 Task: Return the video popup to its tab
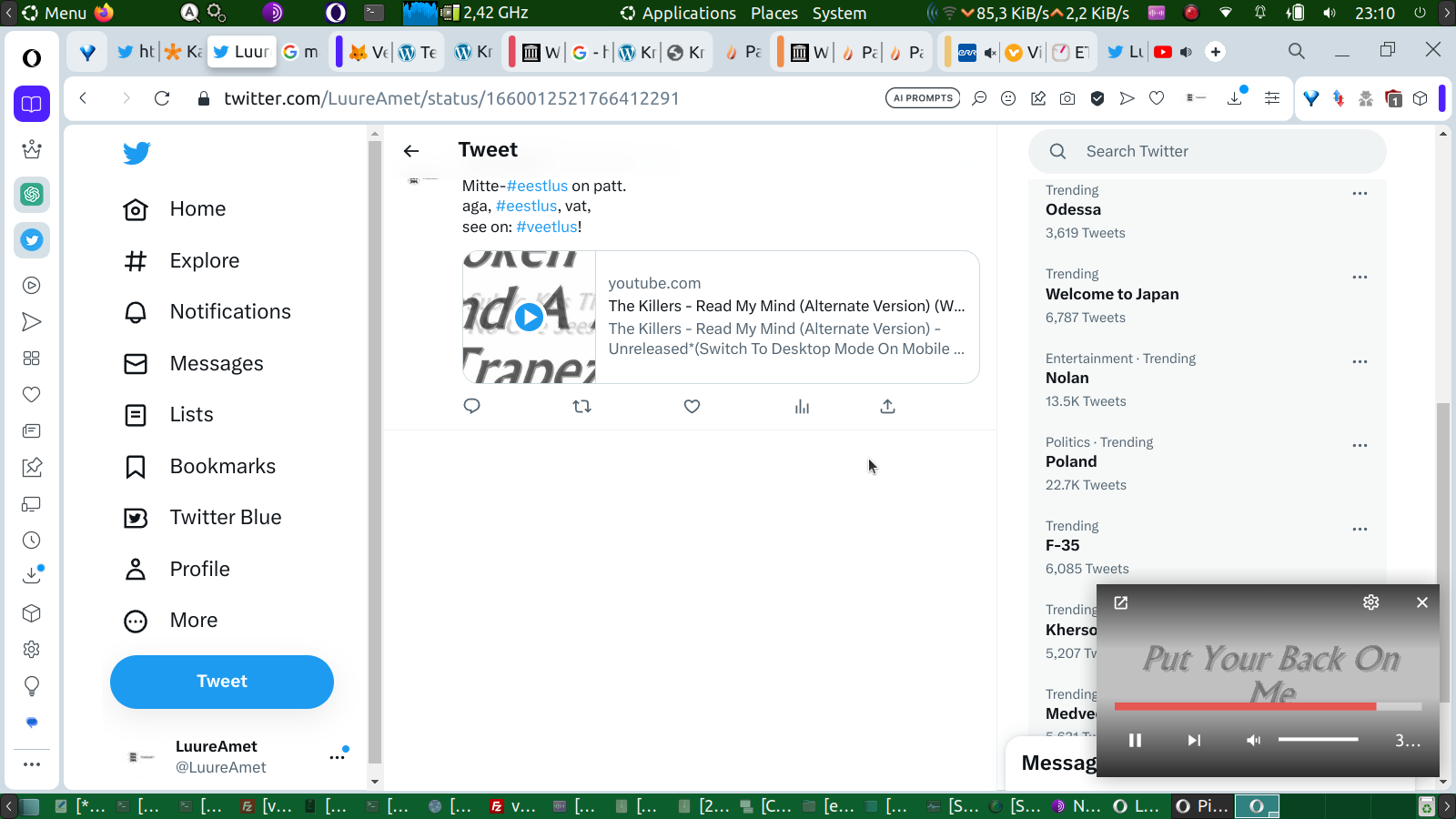point(1121,602)
